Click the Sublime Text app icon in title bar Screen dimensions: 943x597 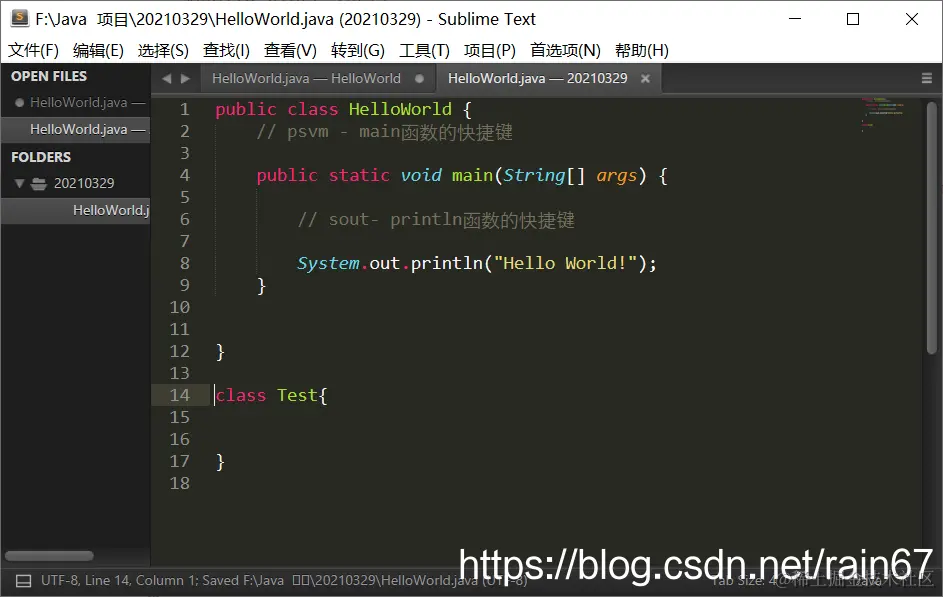[x=20, y=19]
